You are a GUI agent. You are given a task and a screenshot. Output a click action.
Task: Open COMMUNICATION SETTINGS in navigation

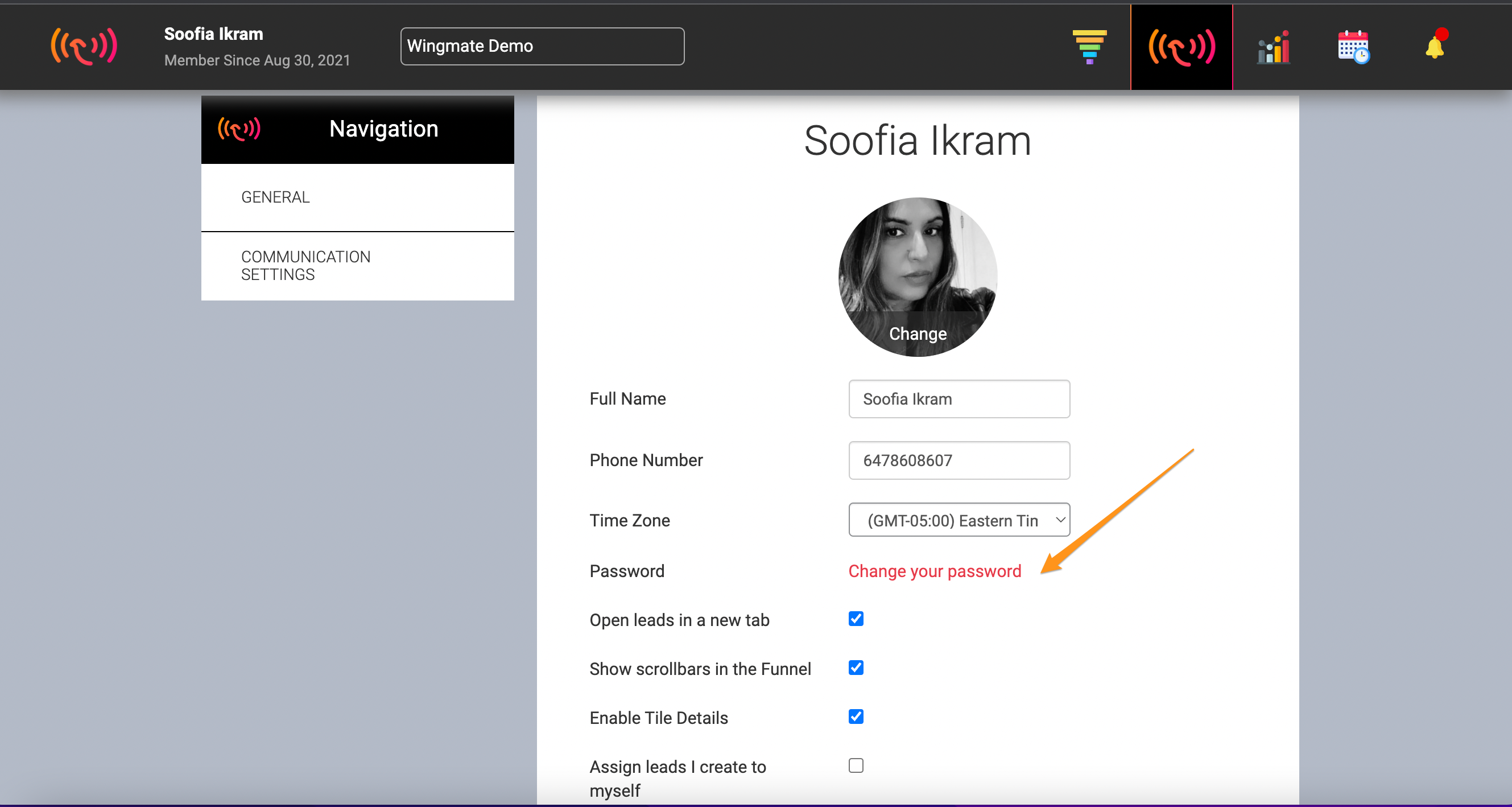[x=357, y=266]
